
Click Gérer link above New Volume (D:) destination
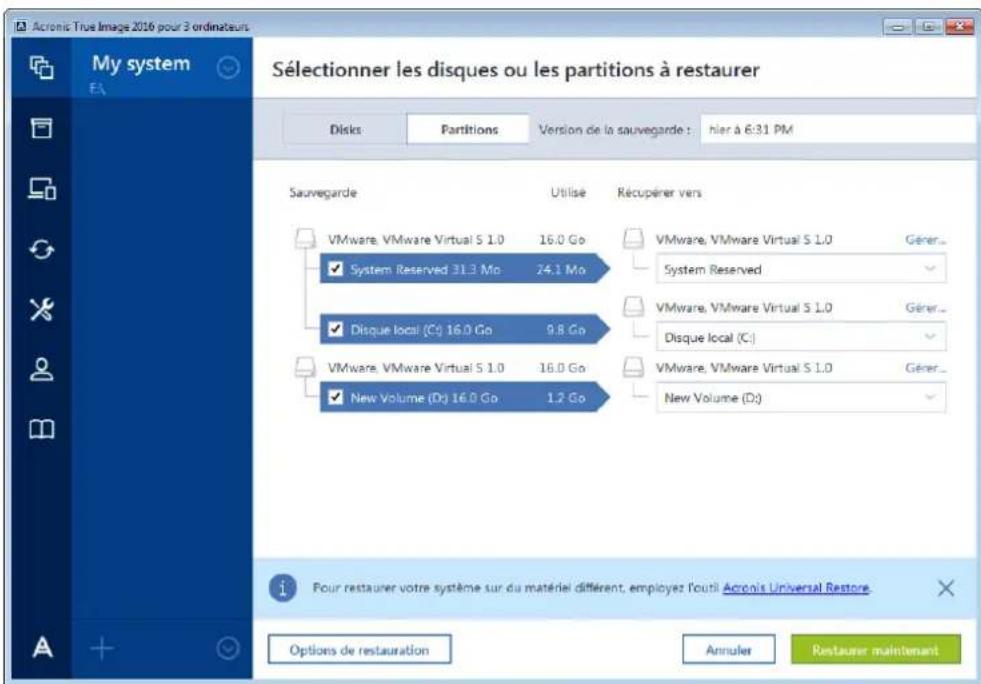tap(925, 367)
